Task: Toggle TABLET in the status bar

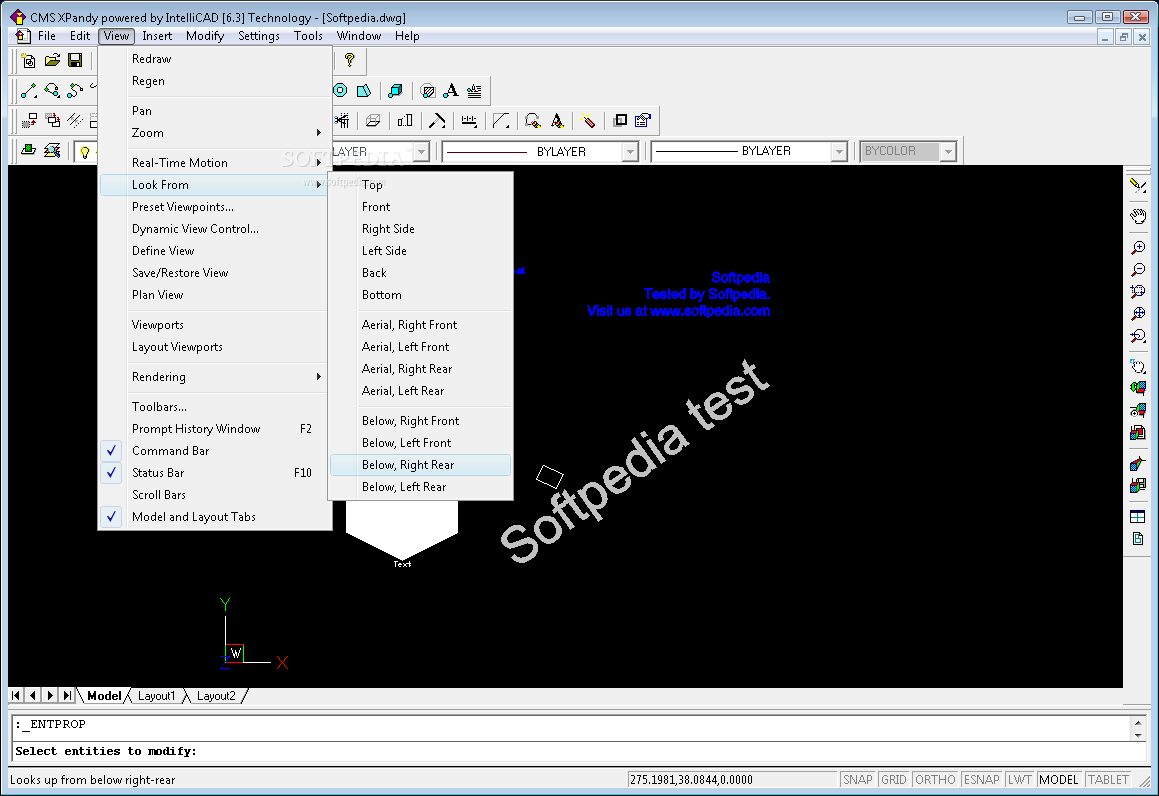Action: pyautogui.click(x=1108, y=780)
